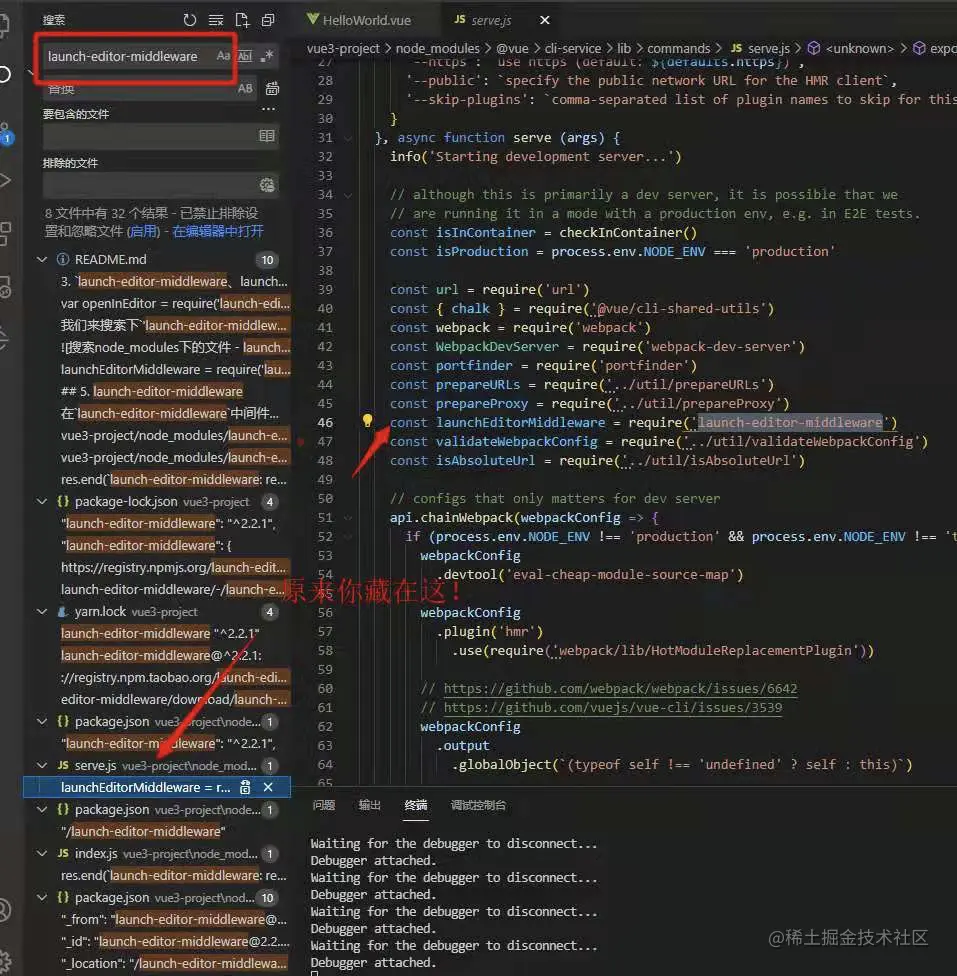957x976 pixels.
Task: Refresh the search results
Action: pyautogui.click(x=190, y=20)
